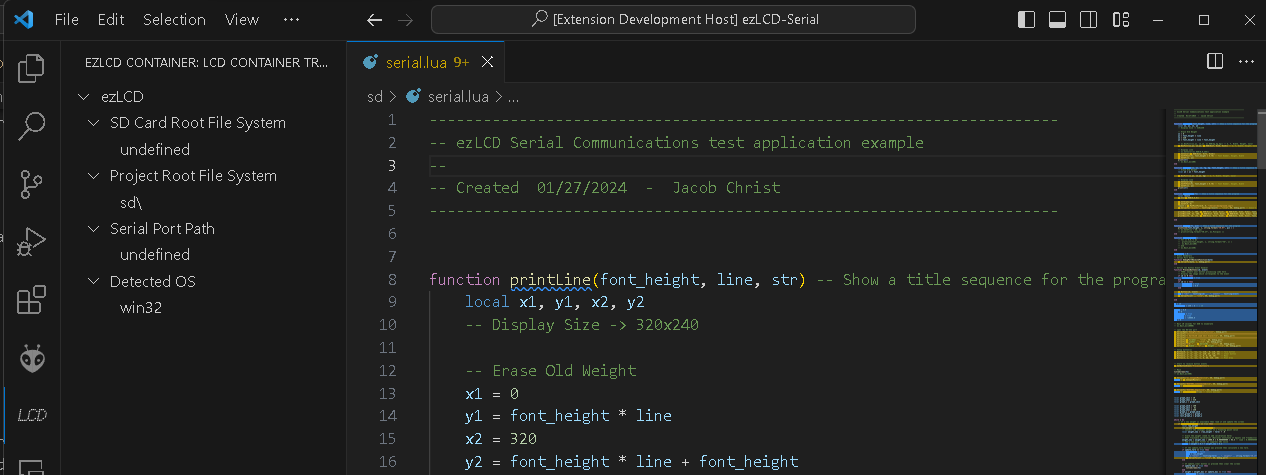Open the Search view in activity bar

click(x=32, y=126)
